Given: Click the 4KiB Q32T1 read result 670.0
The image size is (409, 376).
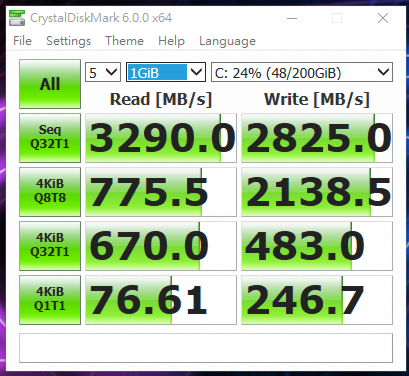Looking at the screenshot, I should tap(161, 246).
